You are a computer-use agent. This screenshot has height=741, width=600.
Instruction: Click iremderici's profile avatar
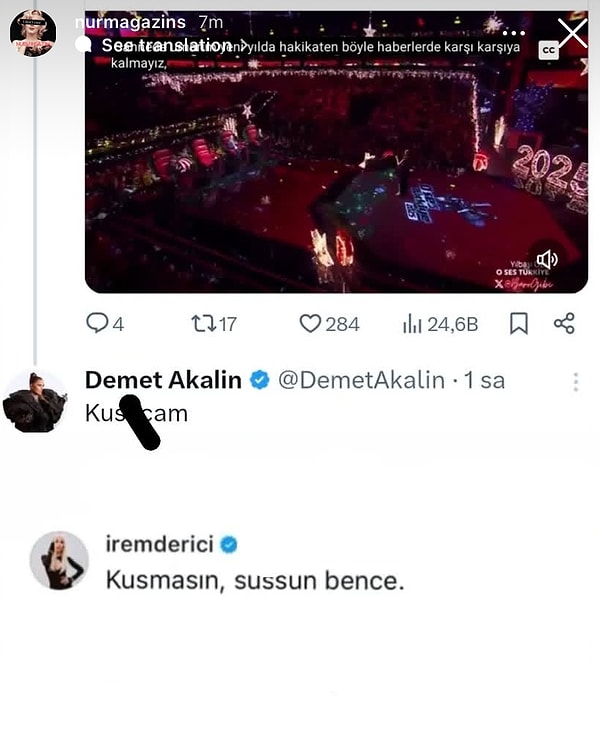coord(59,560)
